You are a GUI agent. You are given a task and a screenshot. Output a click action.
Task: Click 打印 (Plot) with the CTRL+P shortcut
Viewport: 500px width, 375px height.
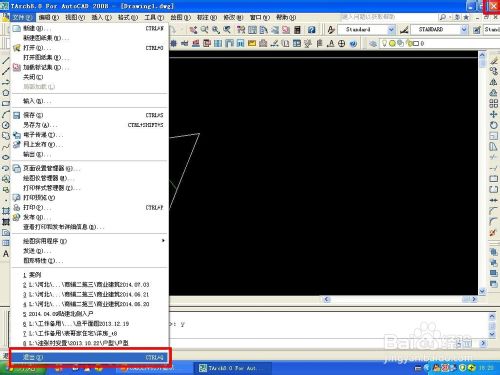click(89, 207)
